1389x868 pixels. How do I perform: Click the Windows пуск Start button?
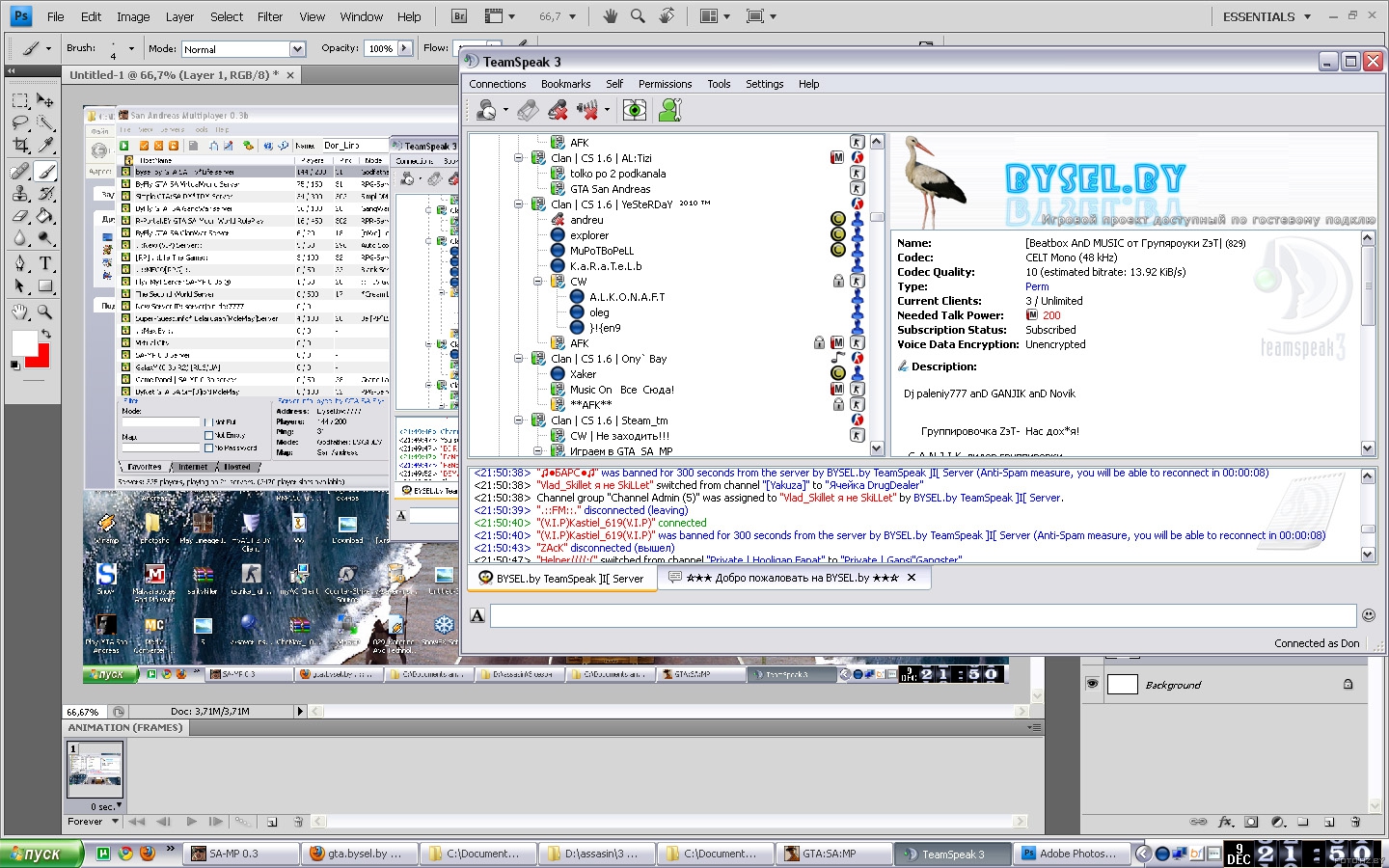41,854
